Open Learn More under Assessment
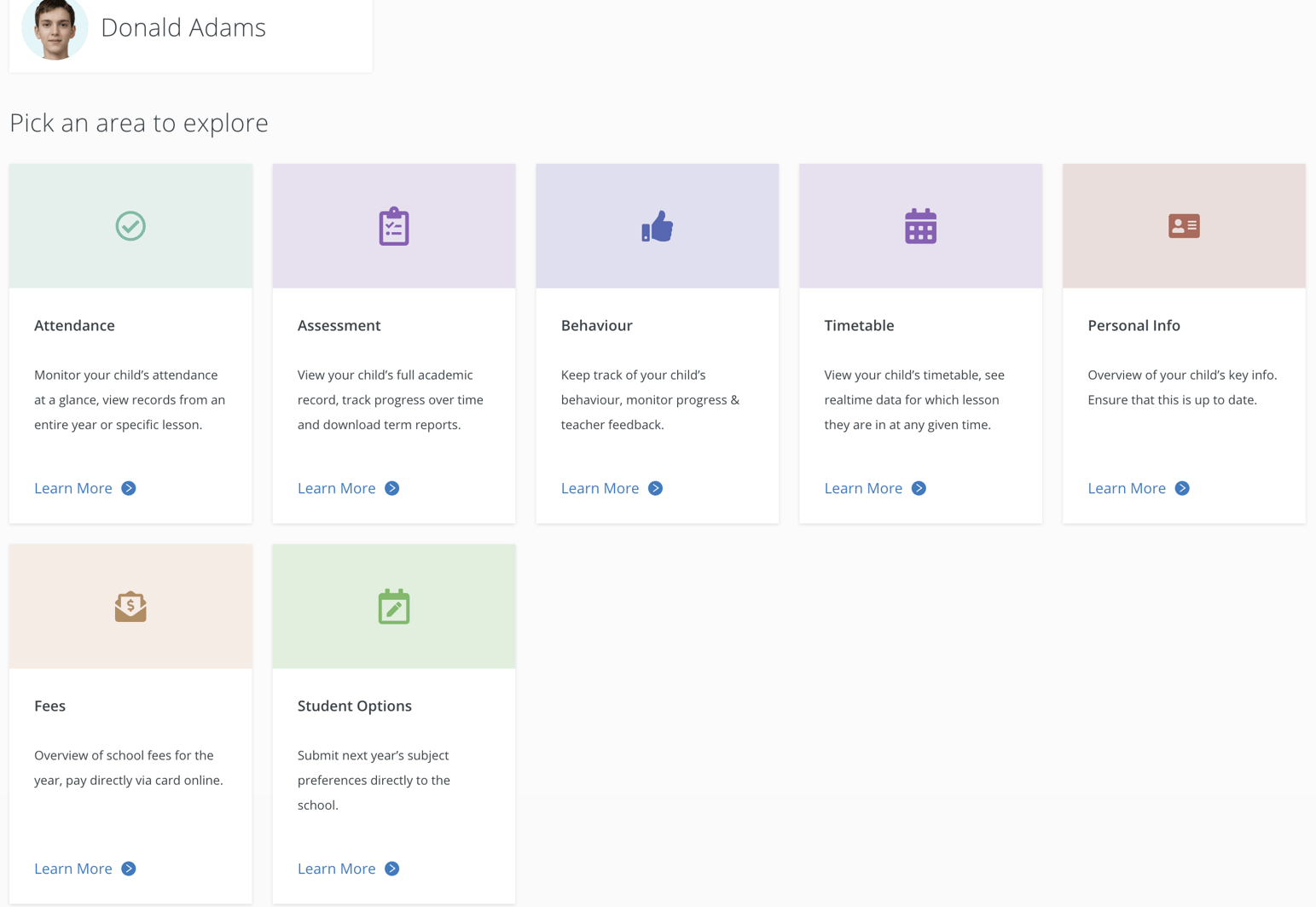This screenshot has width=1316, height=907. [x=337, y=488]
